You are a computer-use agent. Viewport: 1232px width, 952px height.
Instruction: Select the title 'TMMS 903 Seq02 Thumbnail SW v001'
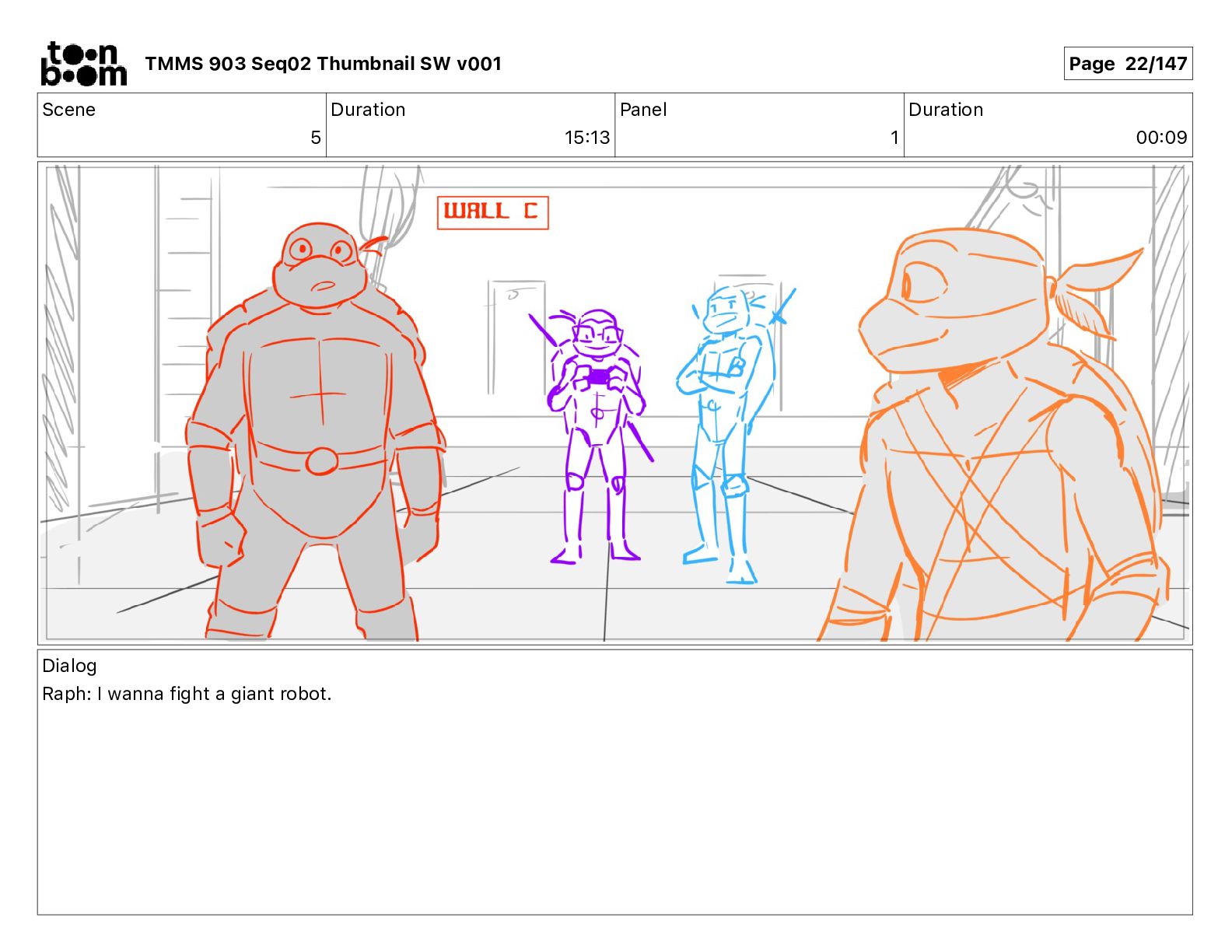coord(323,64)
